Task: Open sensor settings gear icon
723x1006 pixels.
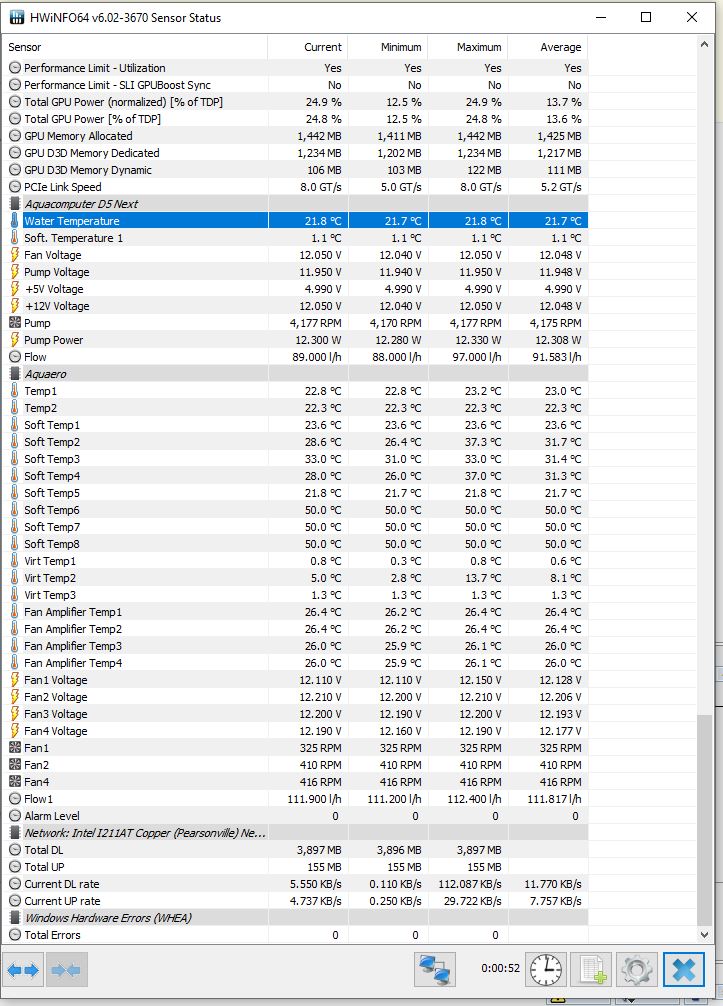Action: point(636,969)
